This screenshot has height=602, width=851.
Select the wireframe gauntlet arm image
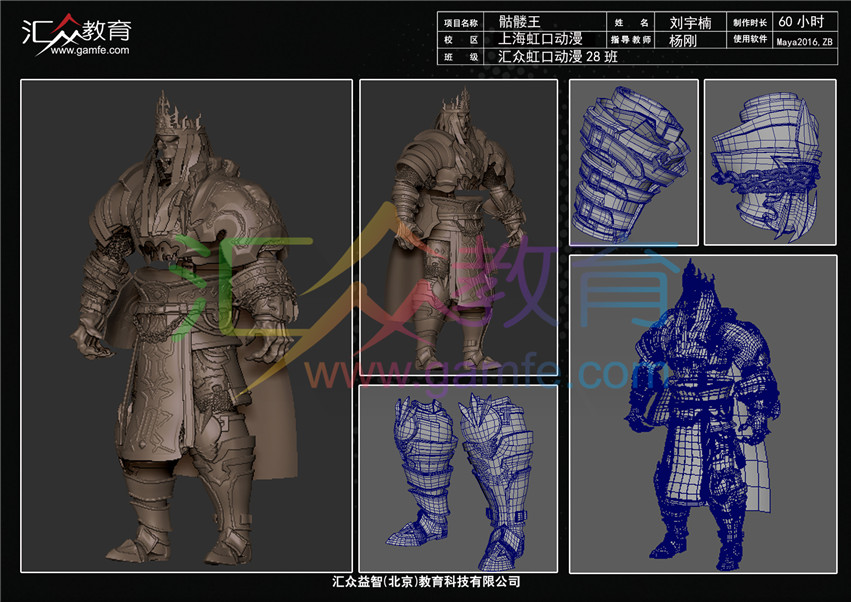point(633,162)
